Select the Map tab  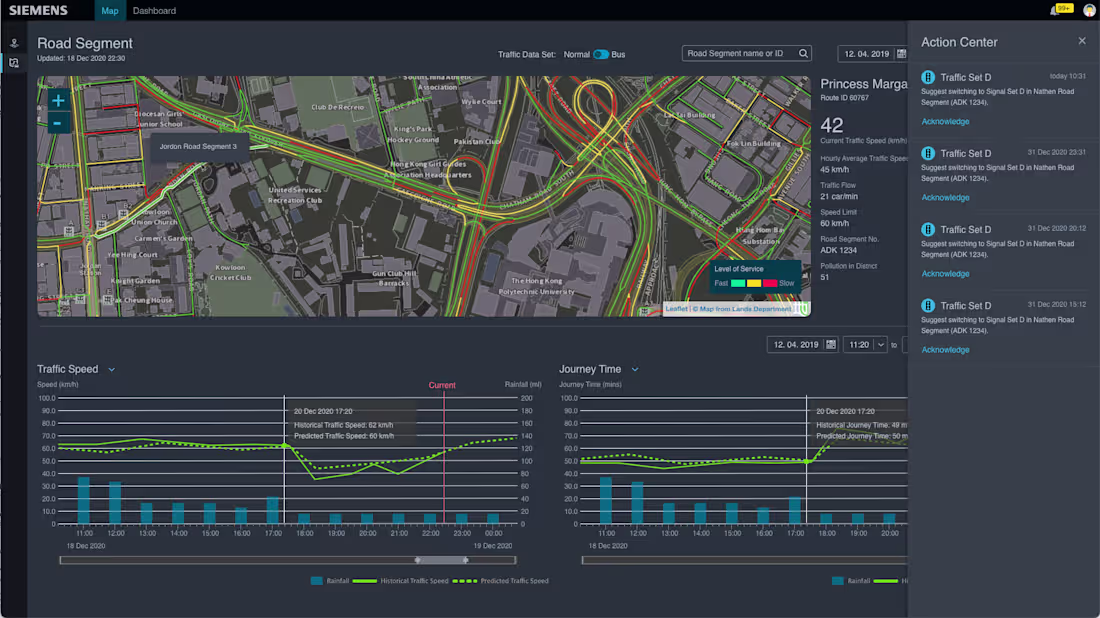coord(110,10)
